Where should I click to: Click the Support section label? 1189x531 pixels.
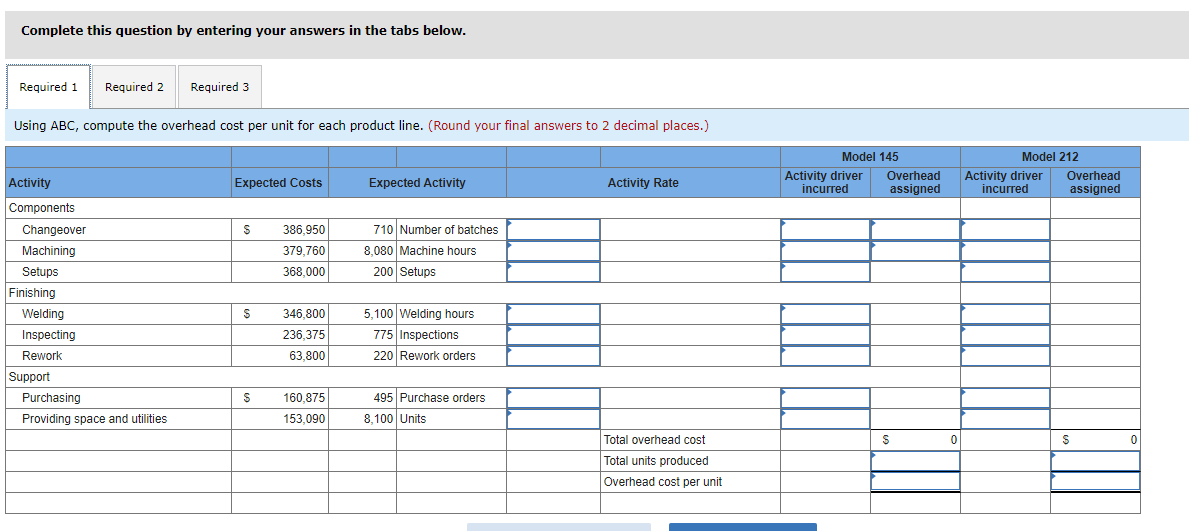pyautogui.click(x=30, y=377)
